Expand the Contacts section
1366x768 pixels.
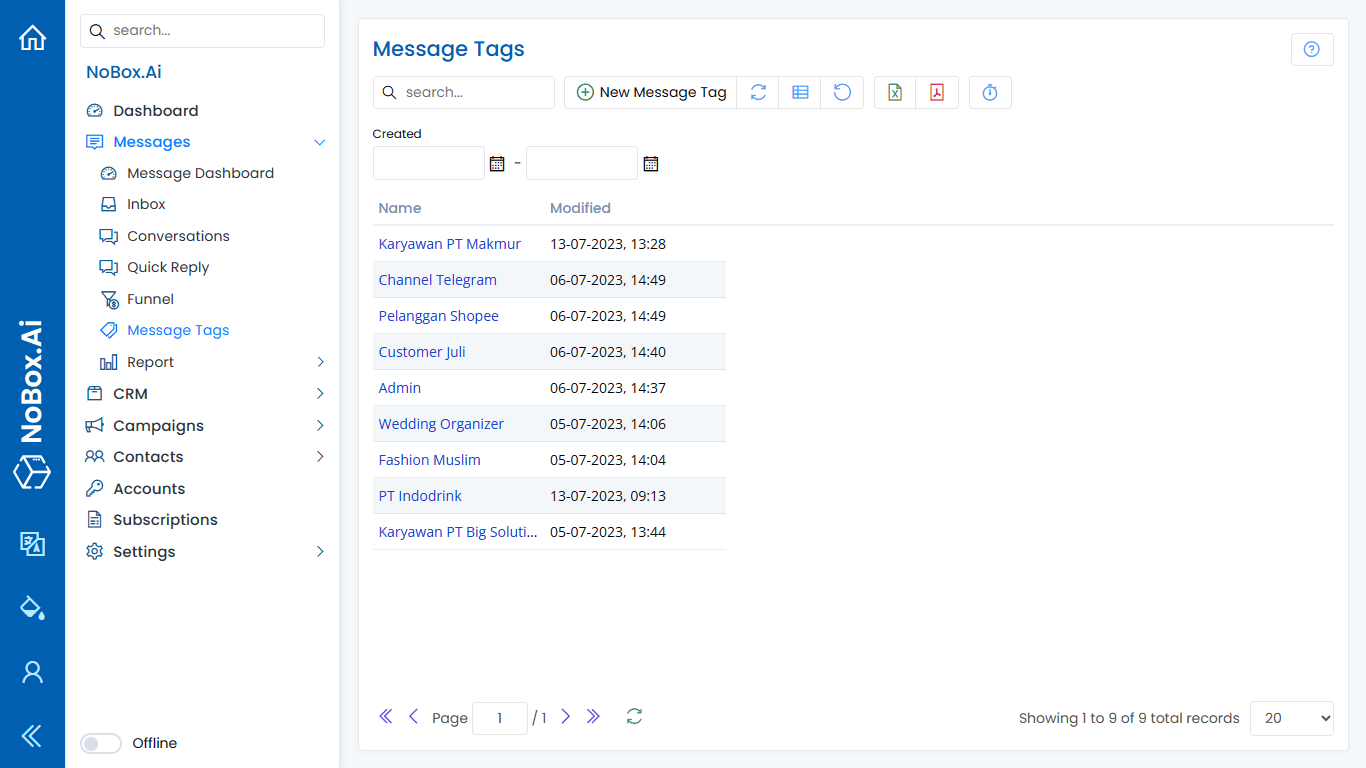tap(320, 456)
